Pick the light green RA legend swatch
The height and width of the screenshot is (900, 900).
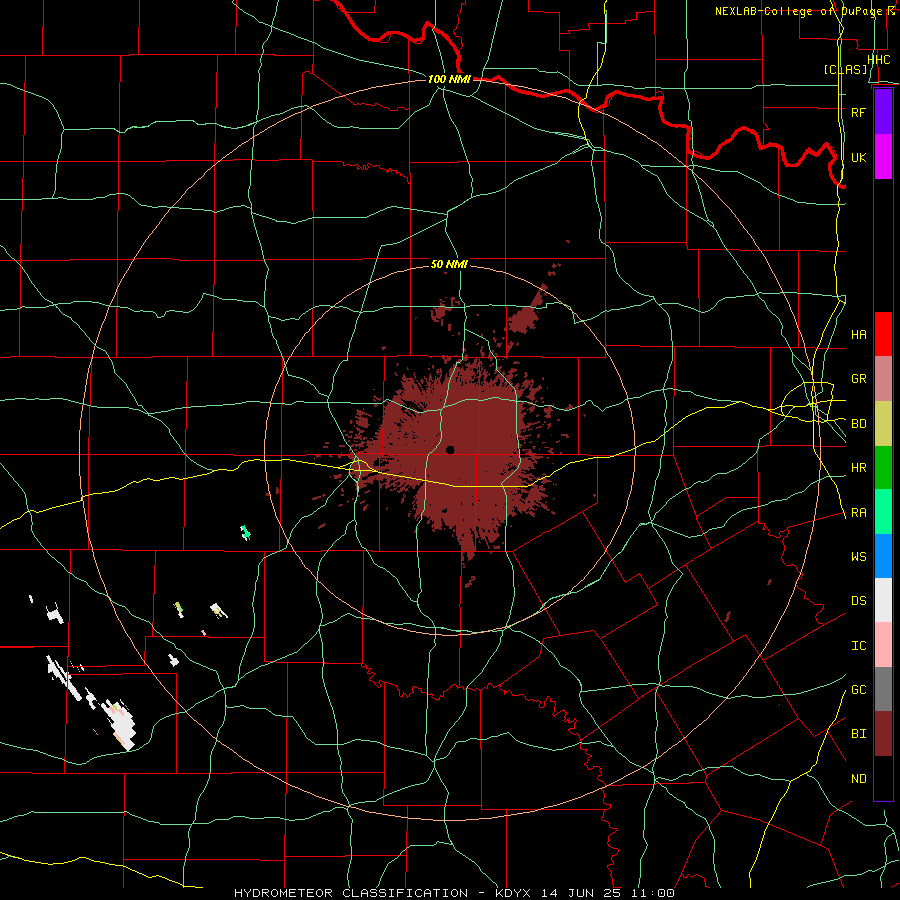(x=883, y=512)
